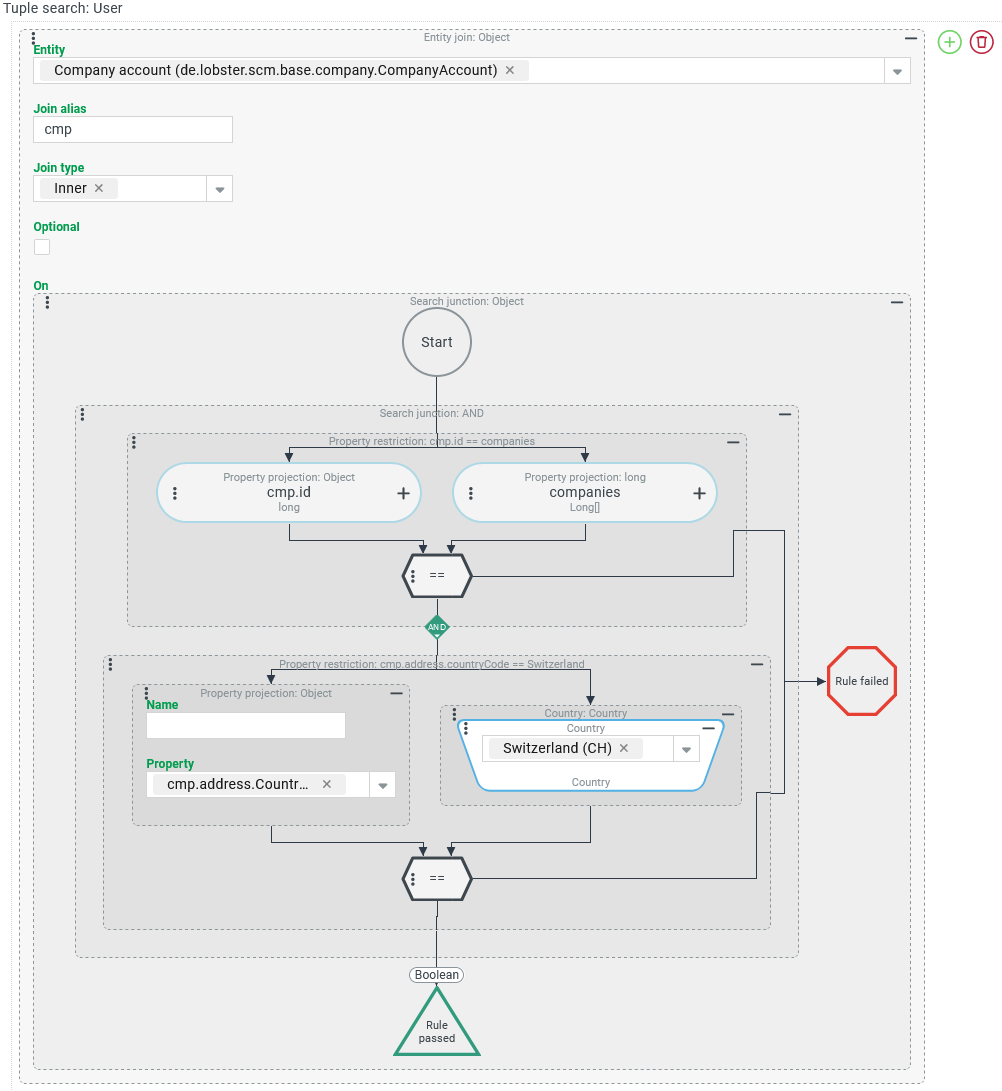The width and height of the screenshot is (1002, 1091).
Task: Click the Rule passed triangle node
Action: point(437,1027)
